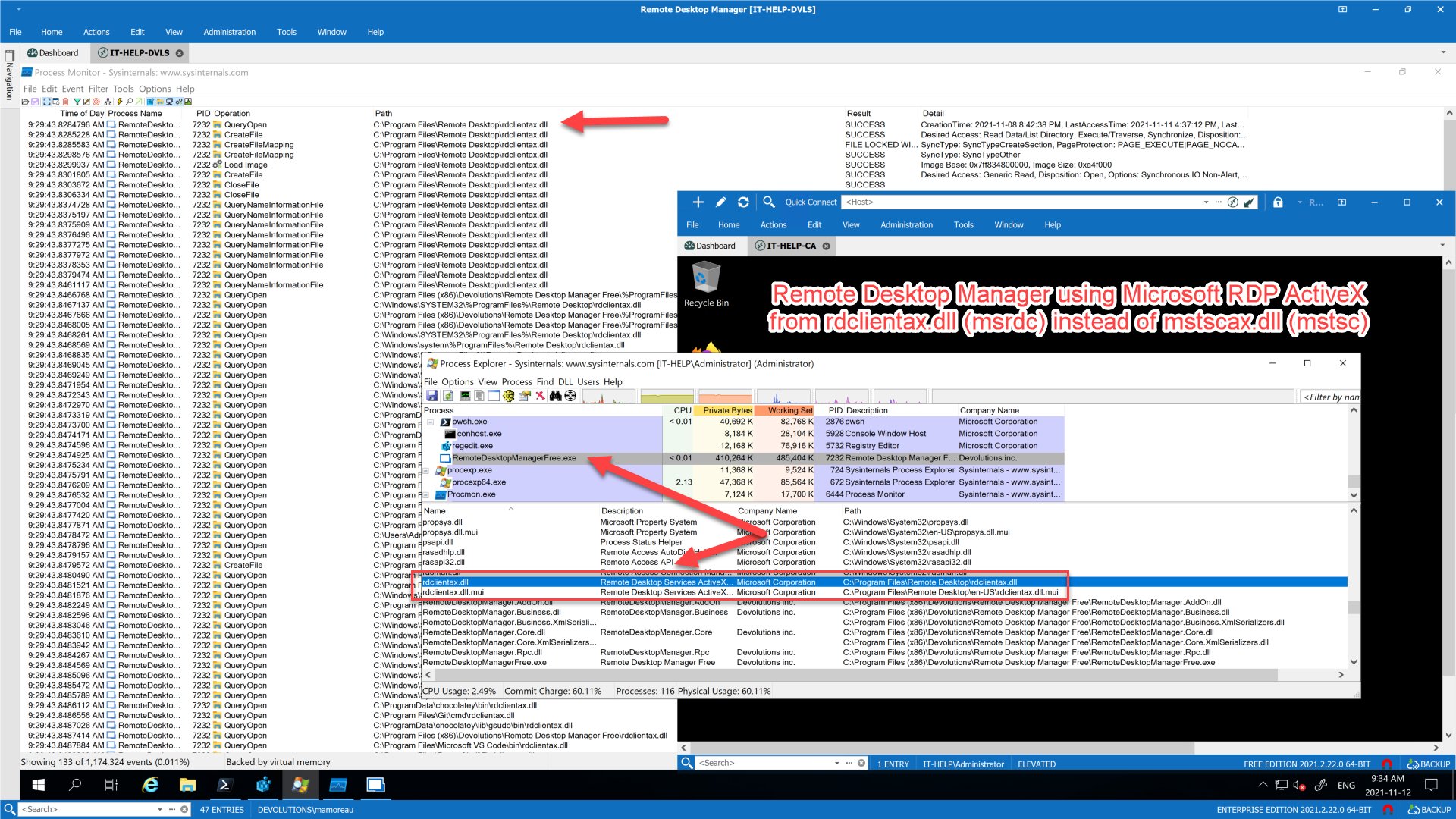The image size is (1456, 819).
Task: Click the plus icon in the inner RDM toolbar
Action: tap(698, 202)
